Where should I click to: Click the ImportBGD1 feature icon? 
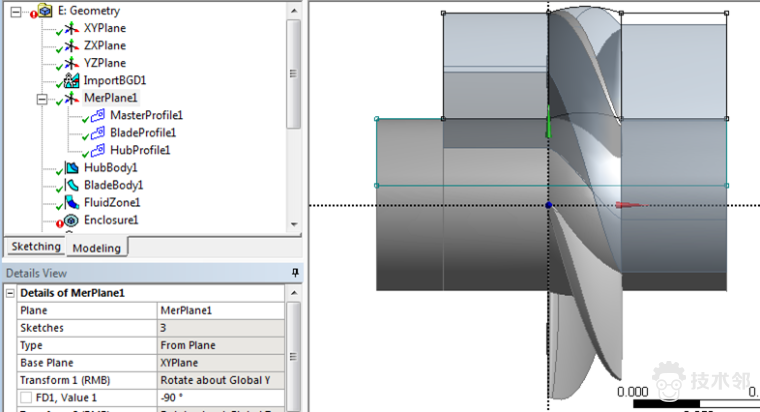(71, 80)
